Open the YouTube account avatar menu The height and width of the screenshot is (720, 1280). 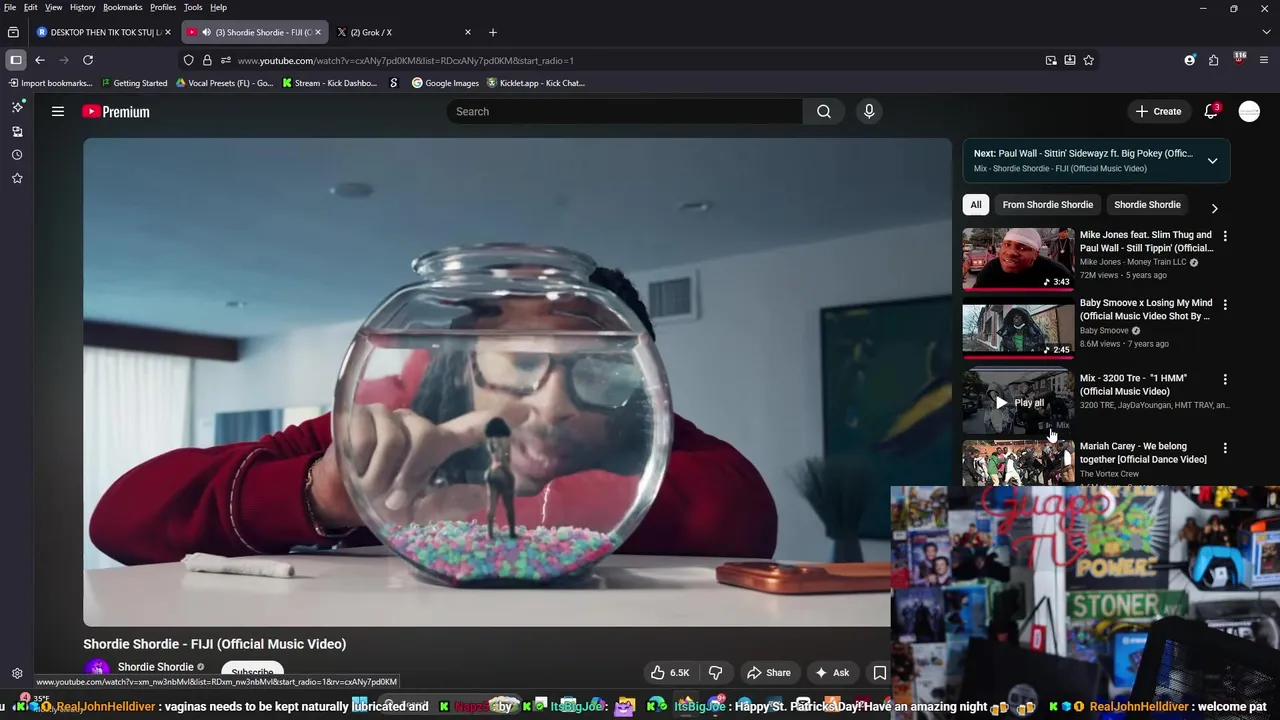pyautogui.click(x=1249, y=111)
